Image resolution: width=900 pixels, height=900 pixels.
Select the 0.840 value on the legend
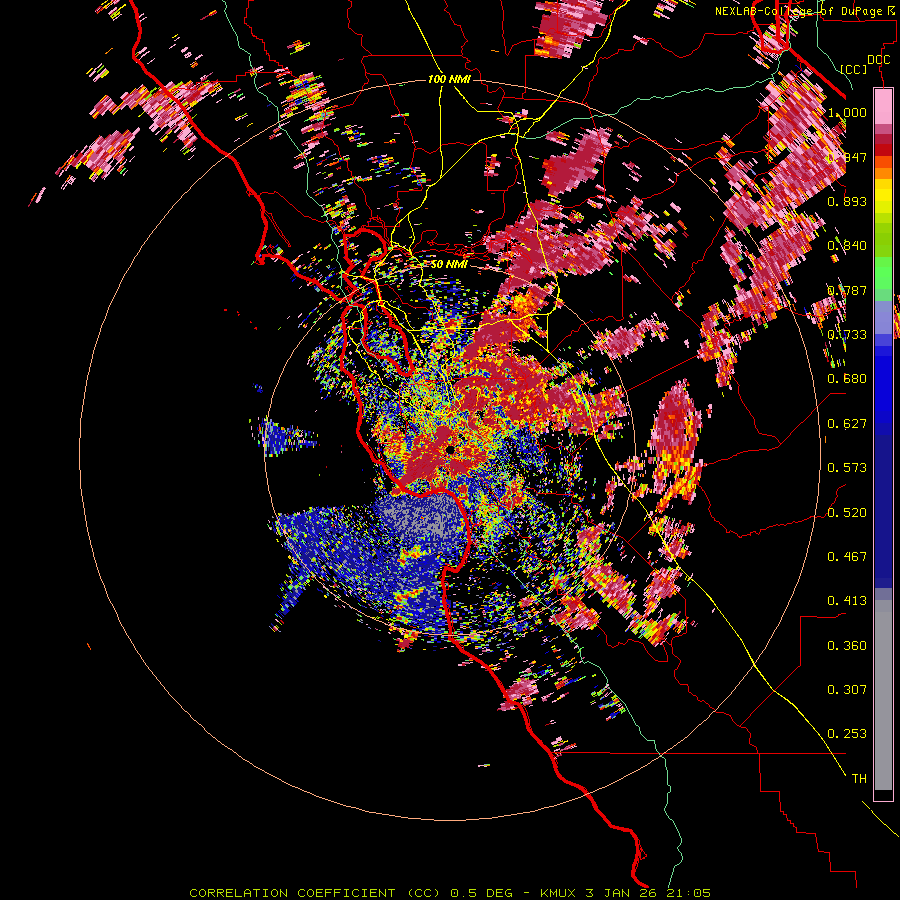pos(847,246)
